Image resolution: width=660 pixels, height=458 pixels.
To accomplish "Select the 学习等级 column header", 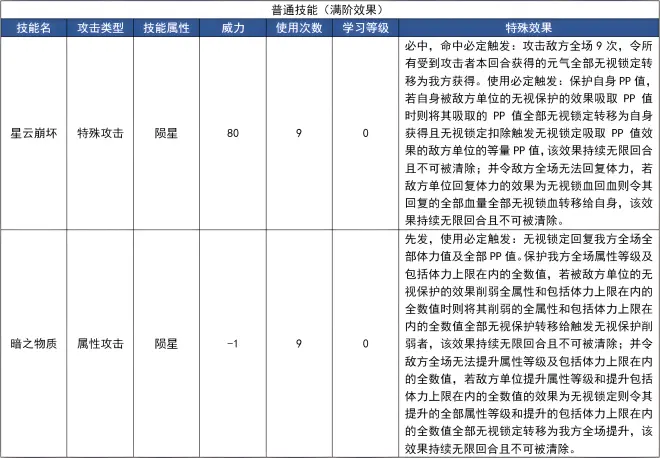I will [x=365, y=28].
